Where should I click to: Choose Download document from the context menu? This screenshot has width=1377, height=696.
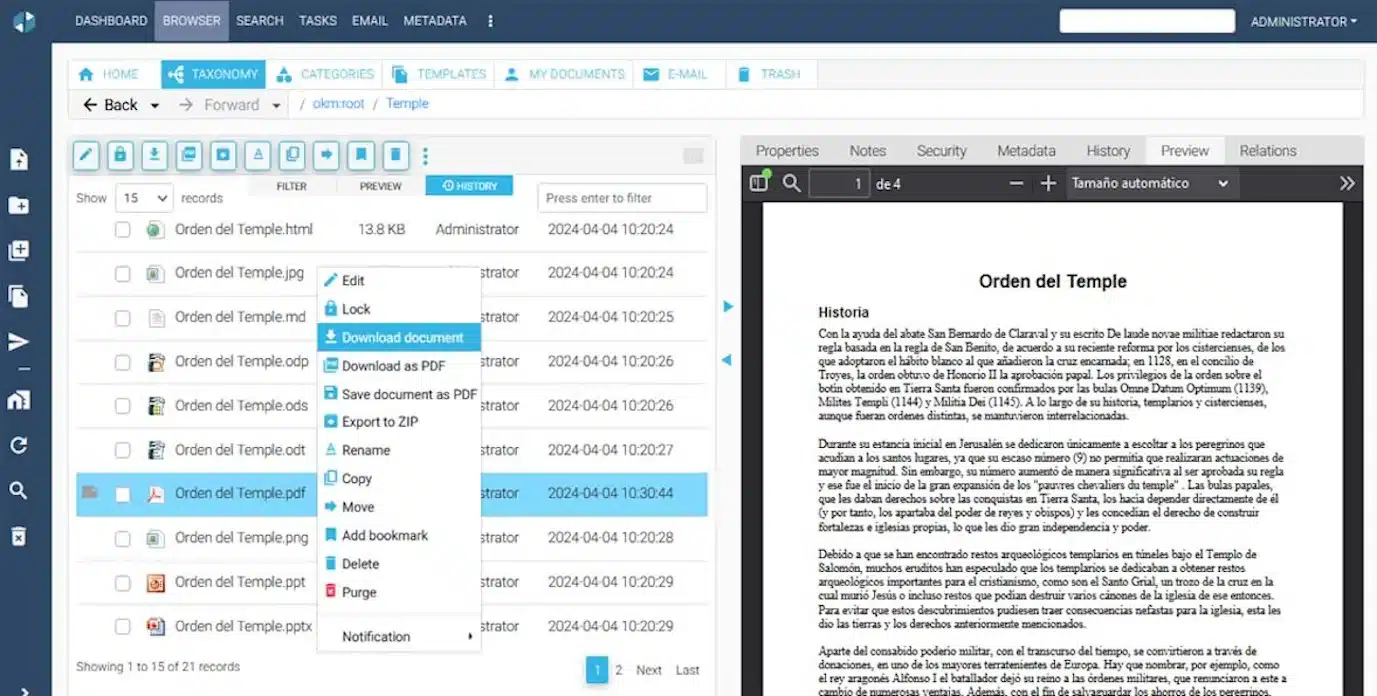coord(401,338)
